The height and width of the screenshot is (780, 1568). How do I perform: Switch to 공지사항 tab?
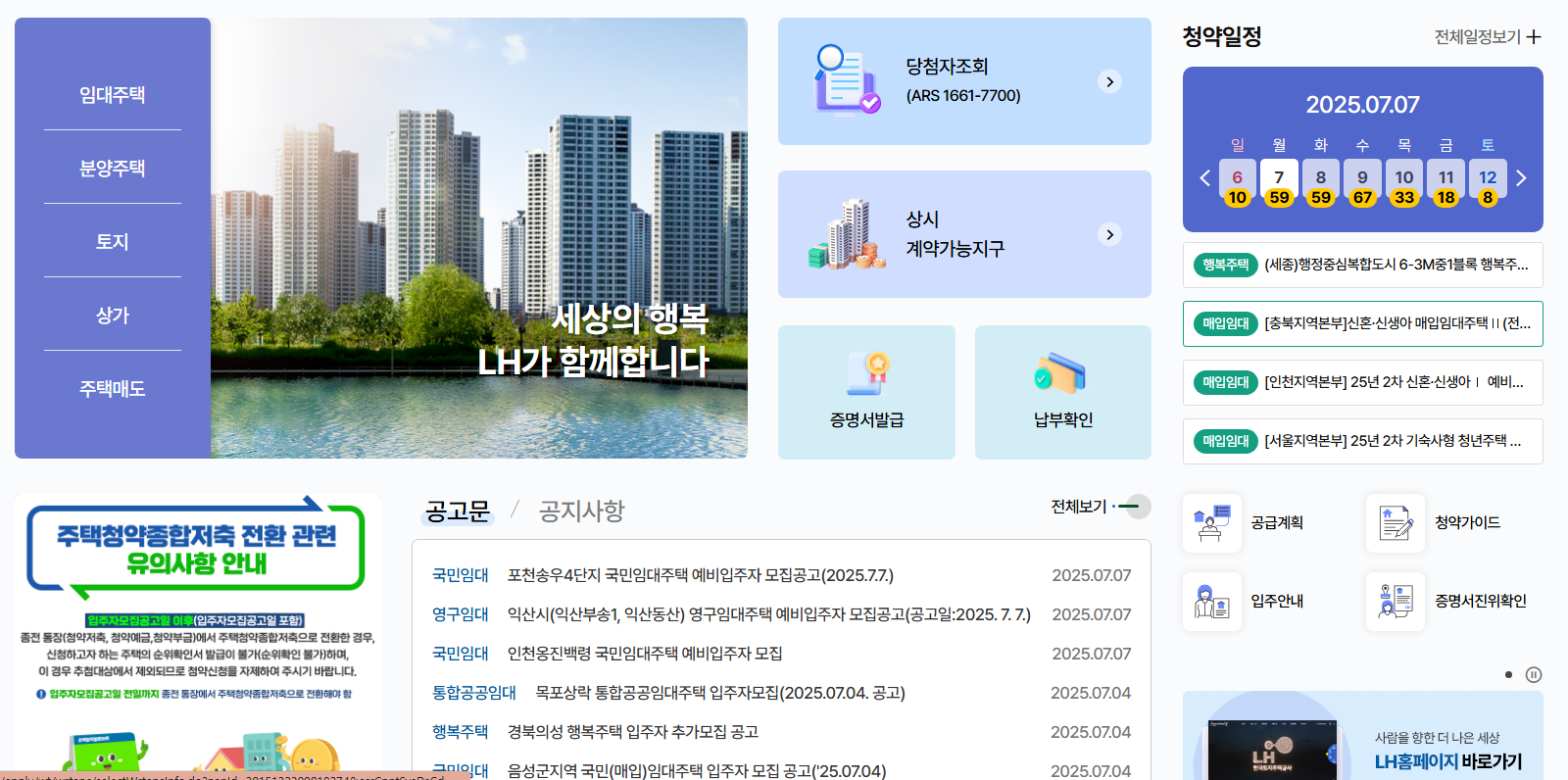[x=581, y=511]
